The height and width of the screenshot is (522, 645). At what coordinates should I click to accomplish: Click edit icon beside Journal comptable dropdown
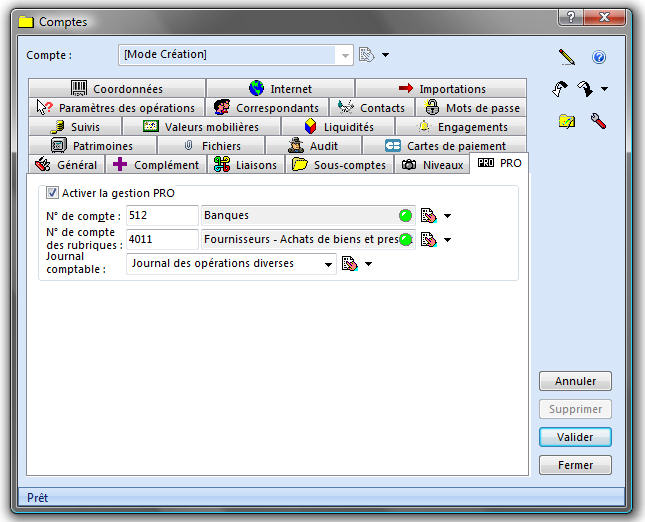pos(349,264)
